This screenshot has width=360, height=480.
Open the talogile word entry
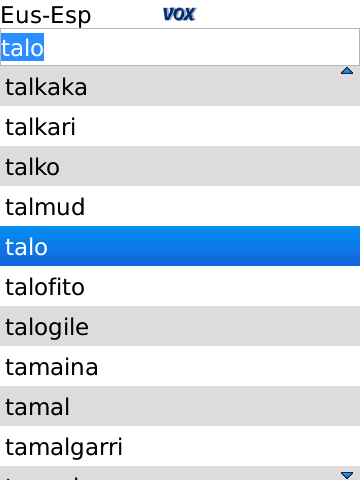[x=180, y=326]
